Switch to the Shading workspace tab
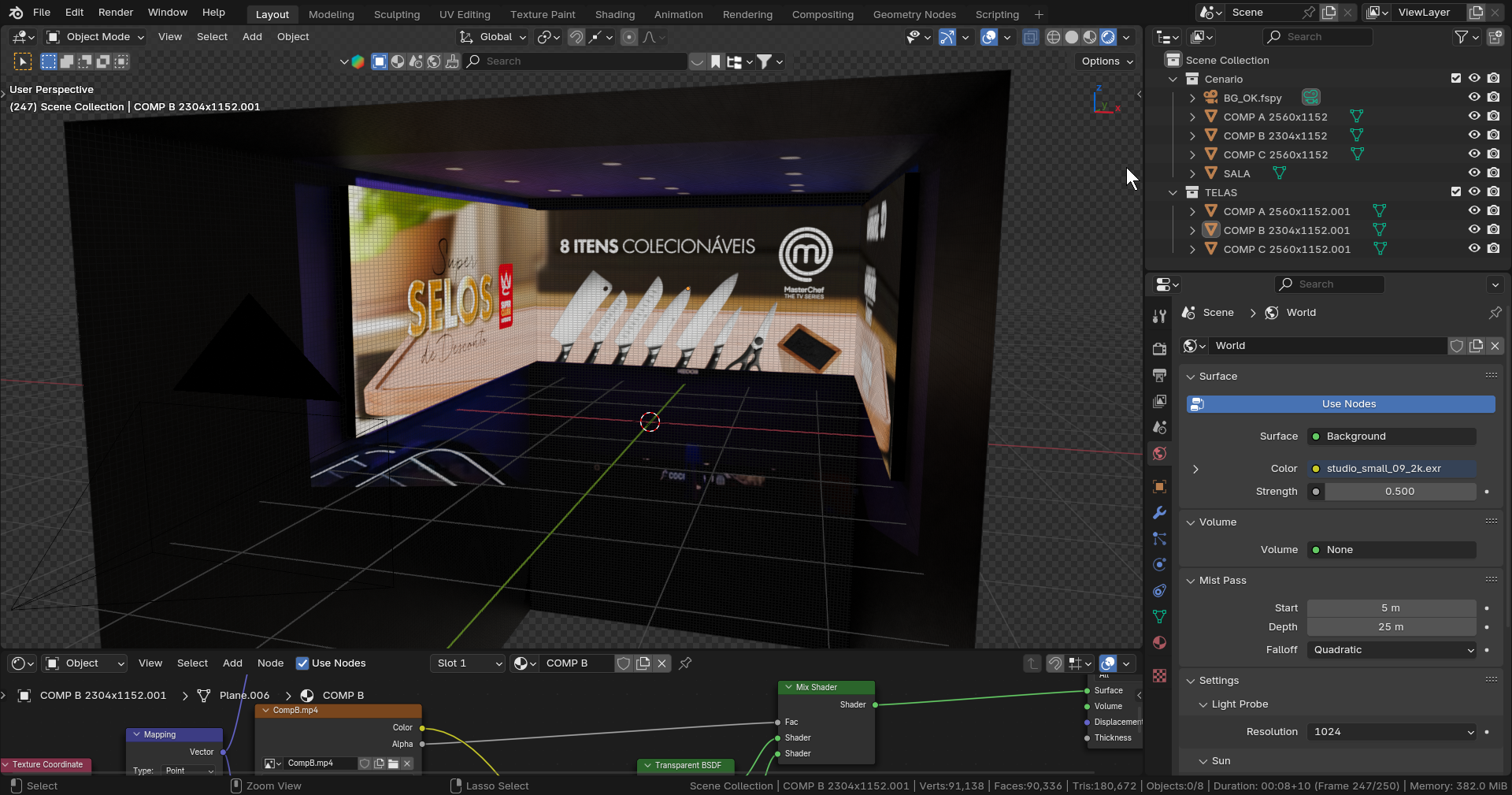This screenshot has height=795, width=1512. tap(614, 14)
